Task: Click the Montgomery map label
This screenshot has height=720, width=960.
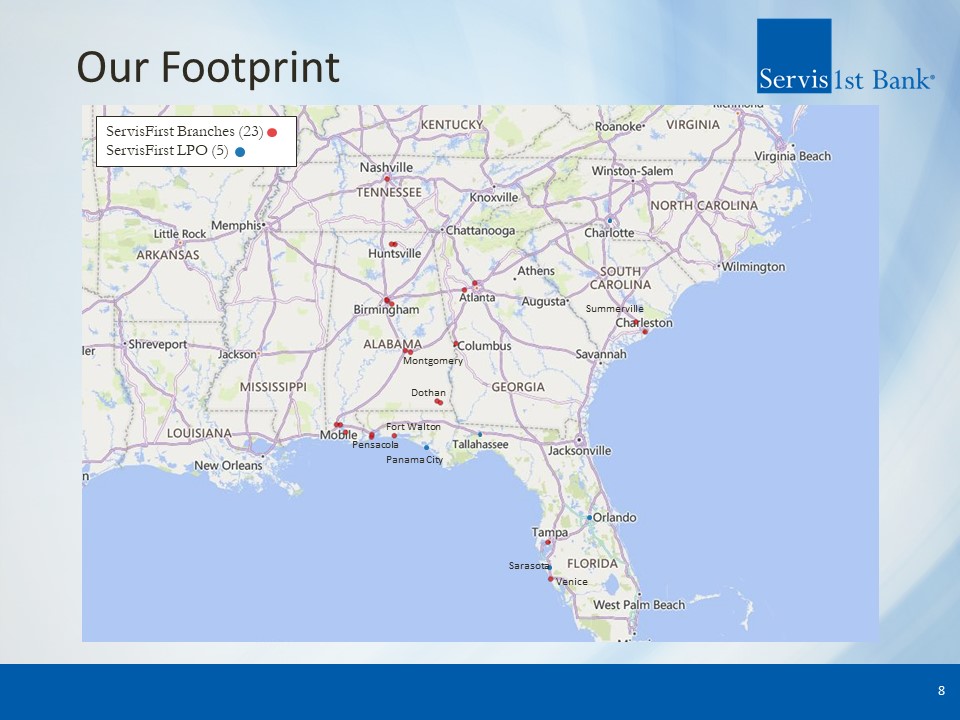Action: pos(432,361)
